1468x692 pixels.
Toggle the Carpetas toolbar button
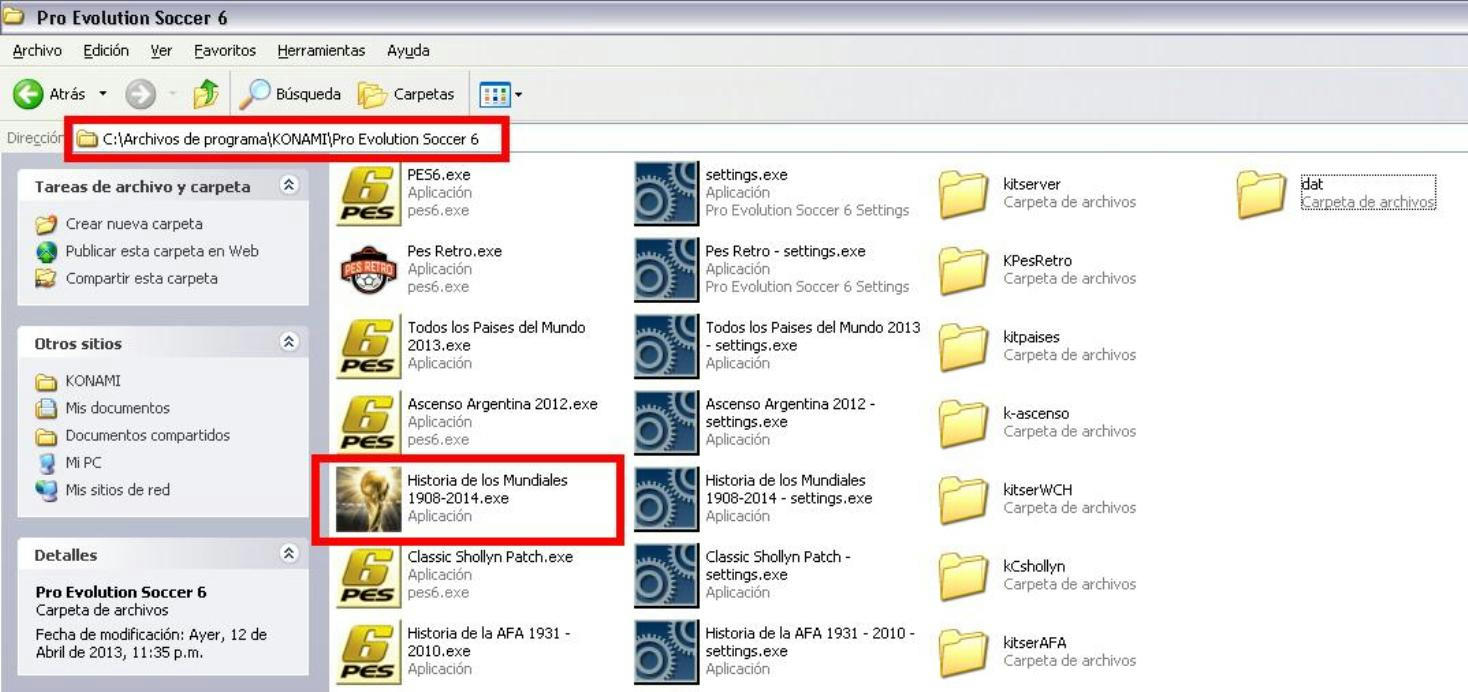click(407, 94)
